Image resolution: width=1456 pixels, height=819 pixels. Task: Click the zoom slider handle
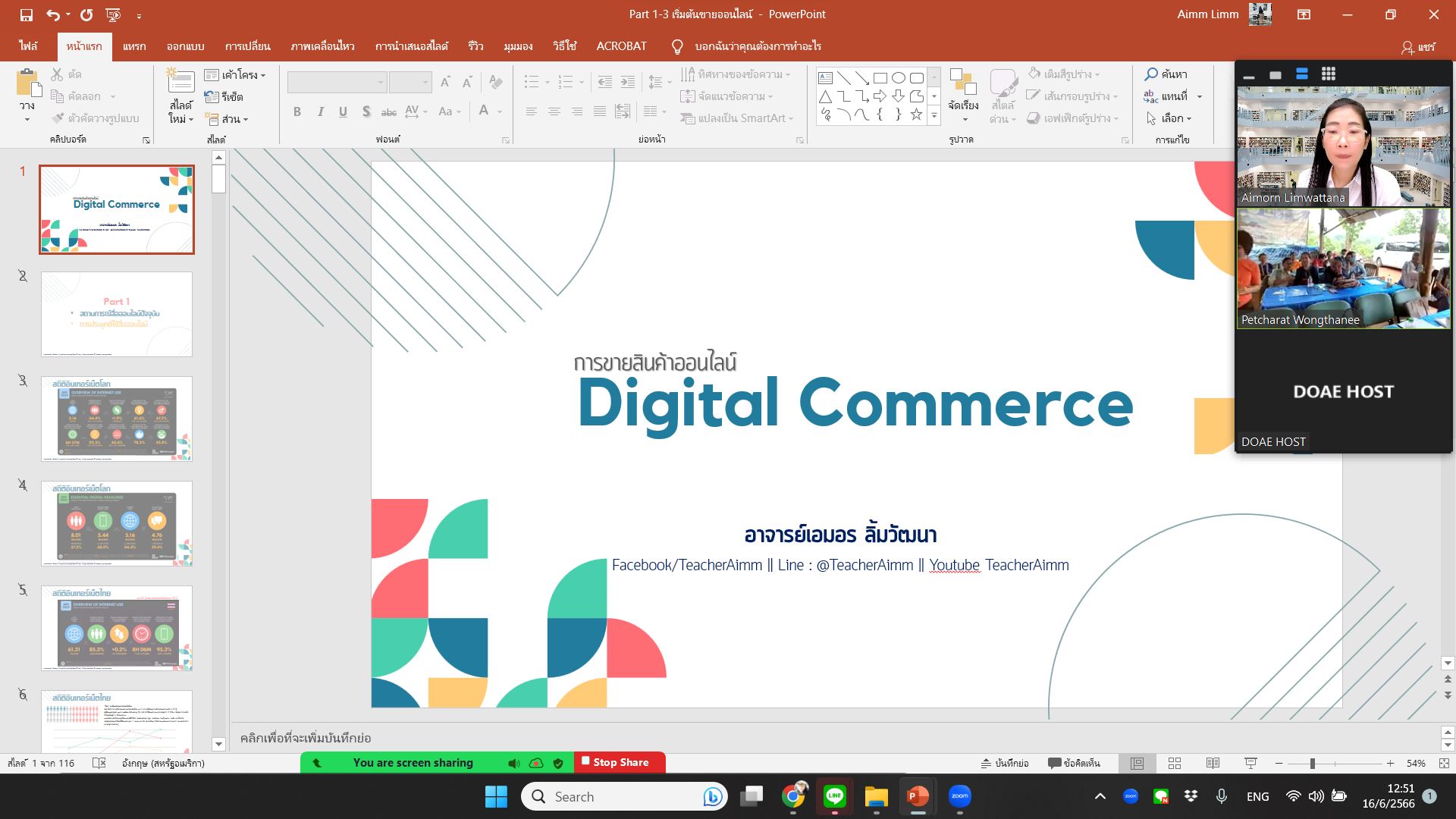[1312, 763]
